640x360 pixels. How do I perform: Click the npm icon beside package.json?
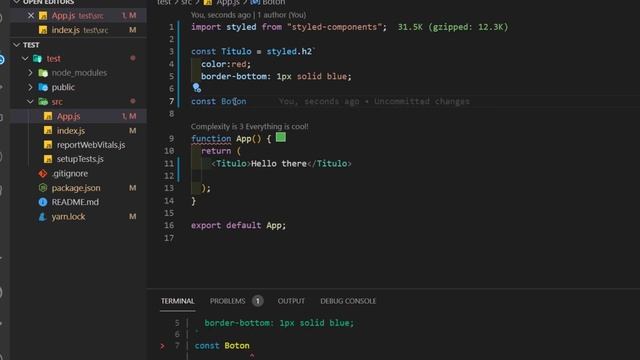click(43, 188)
